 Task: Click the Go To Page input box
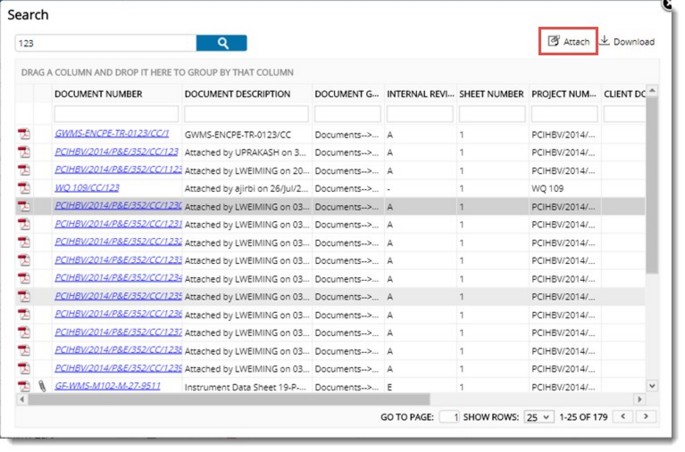pyautogui.click(x=449, y=416)
